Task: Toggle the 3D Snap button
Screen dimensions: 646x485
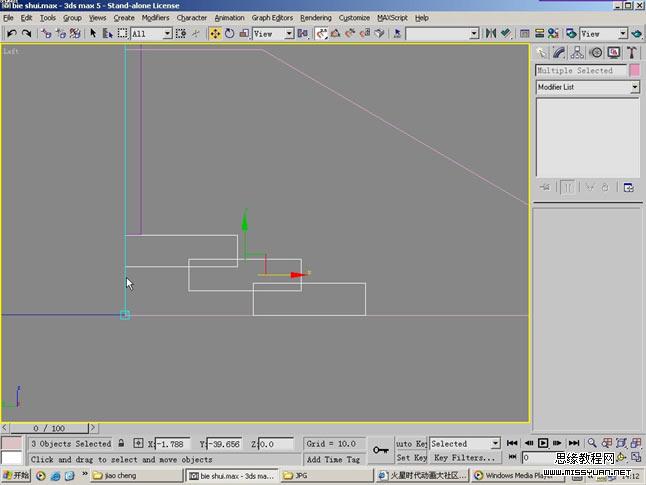Action: [x=321, y=33]
